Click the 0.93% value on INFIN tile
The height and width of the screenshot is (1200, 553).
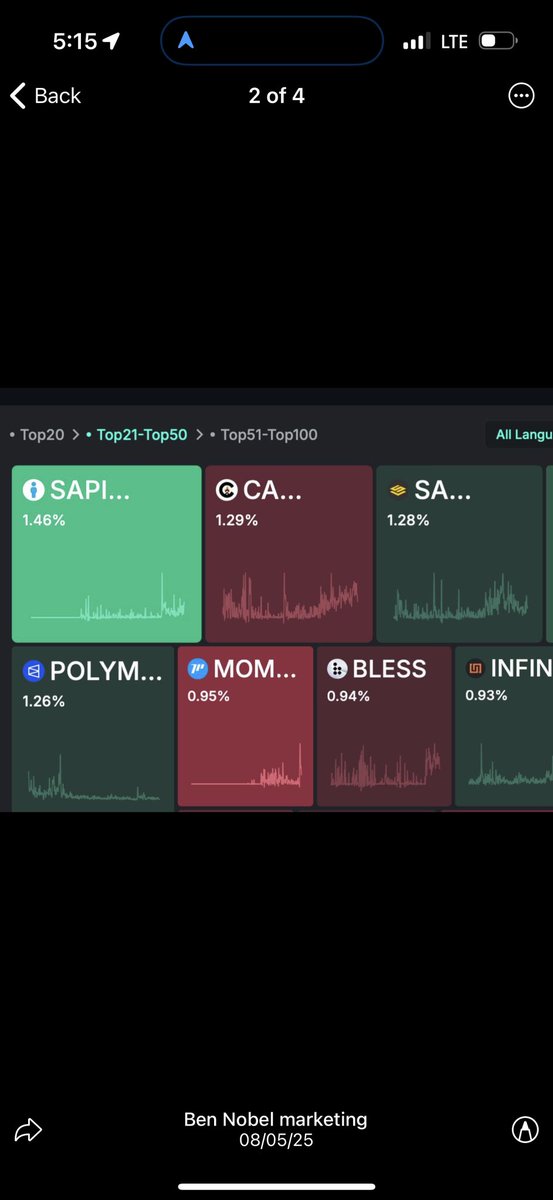[486, 695]
